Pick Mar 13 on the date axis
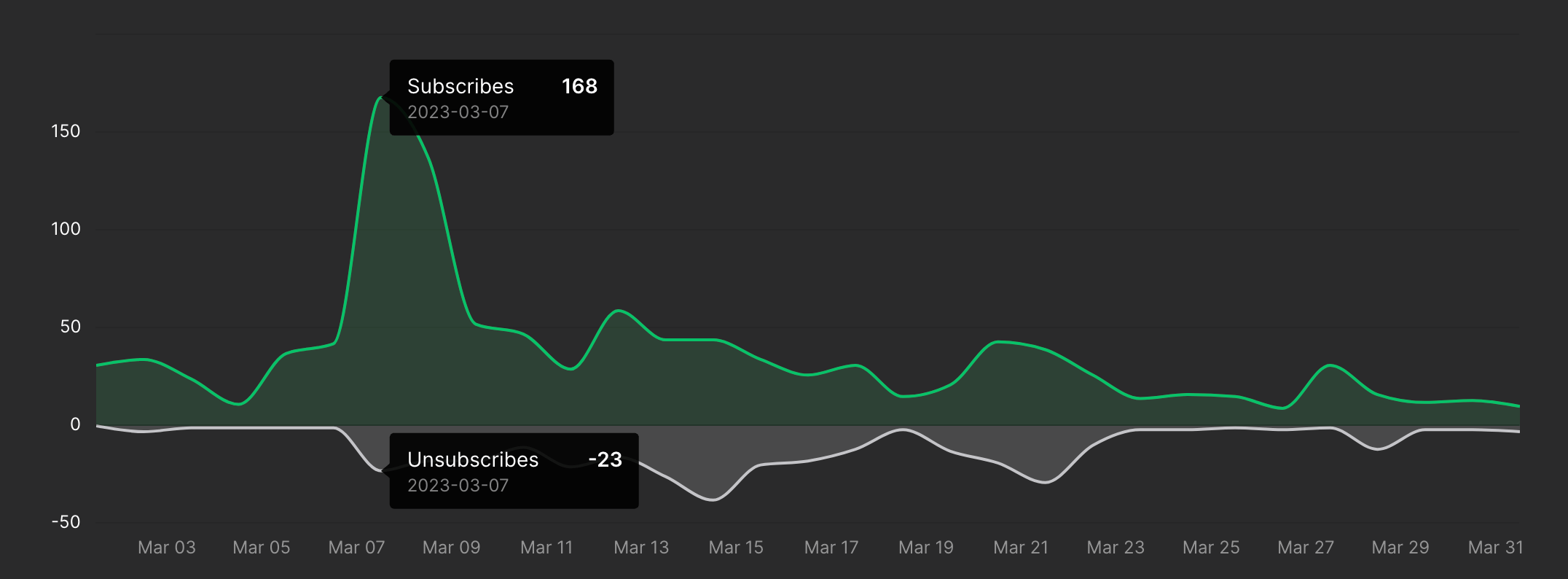 pyautogui.click(x=641, y=548)
